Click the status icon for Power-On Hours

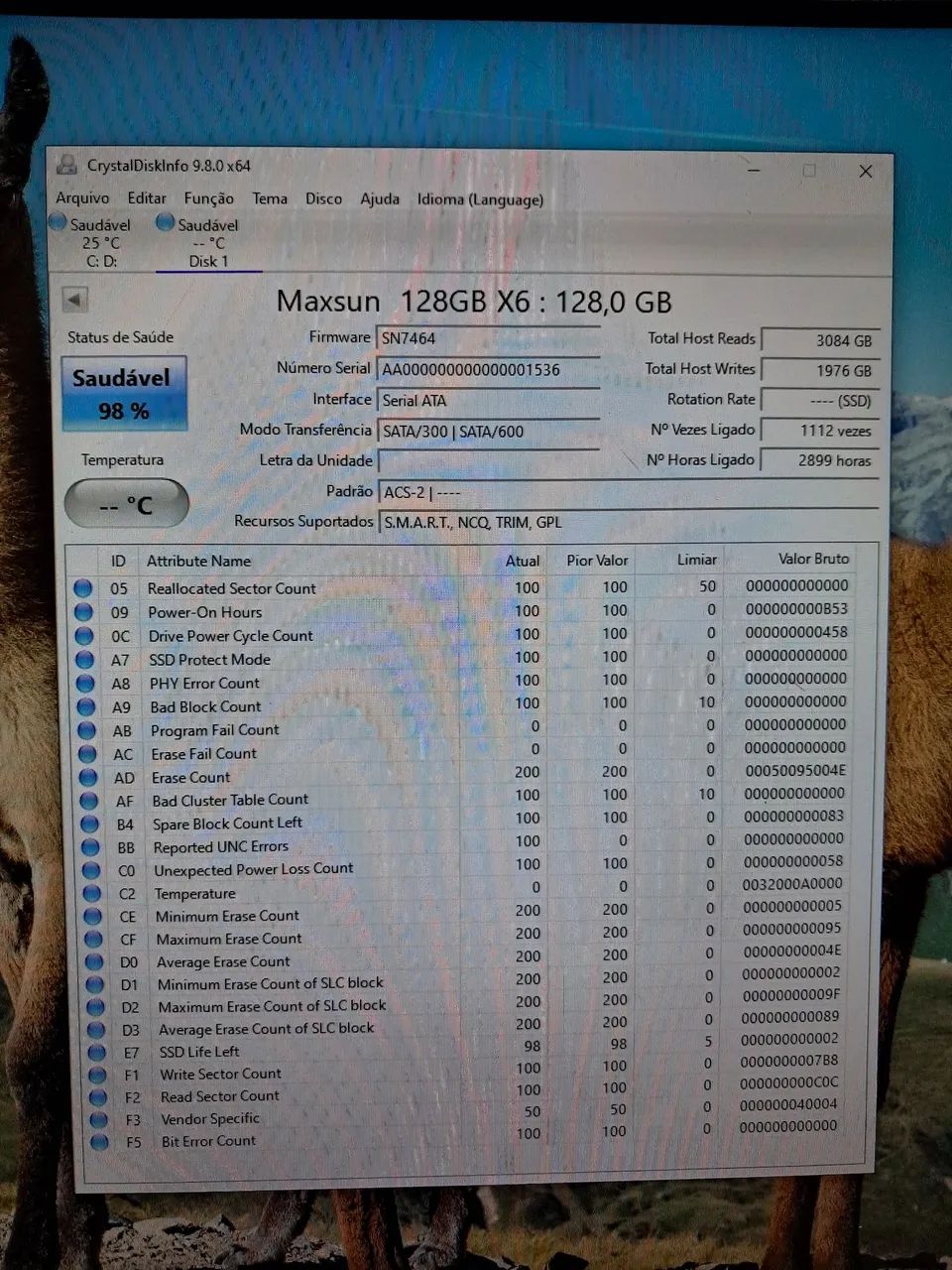83,612
